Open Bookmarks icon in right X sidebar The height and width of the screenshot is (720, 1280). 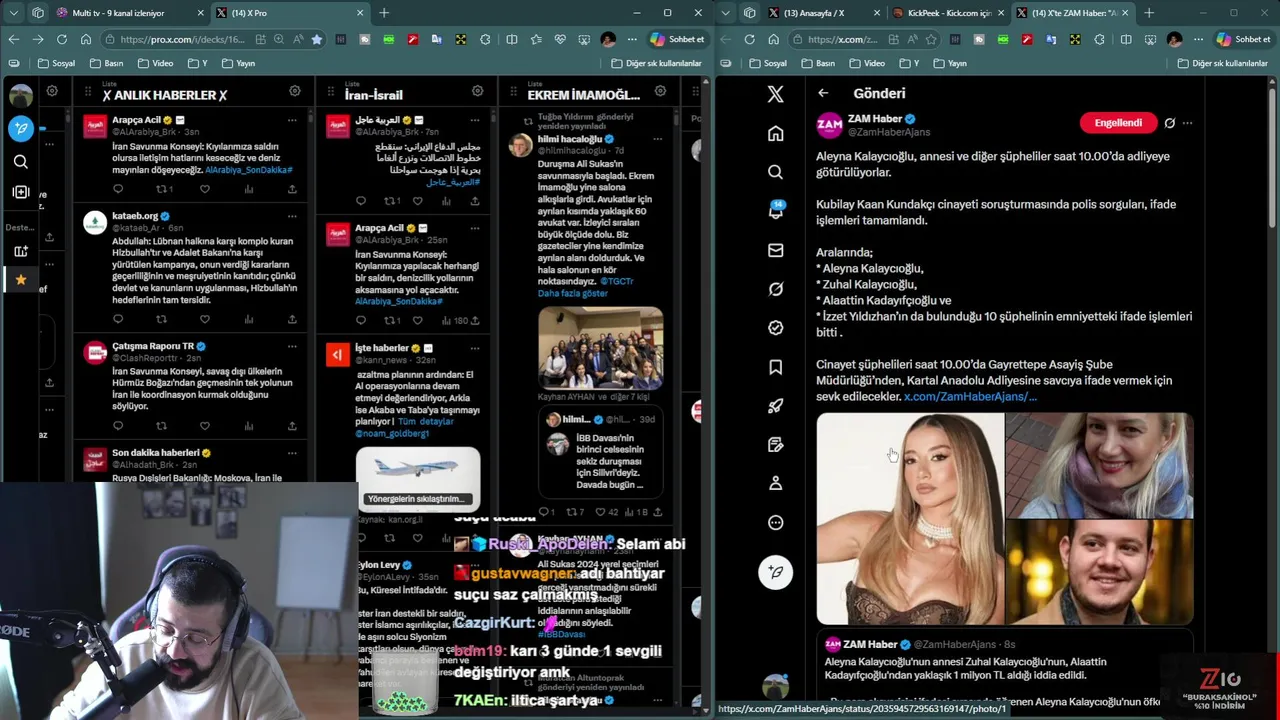775,367
